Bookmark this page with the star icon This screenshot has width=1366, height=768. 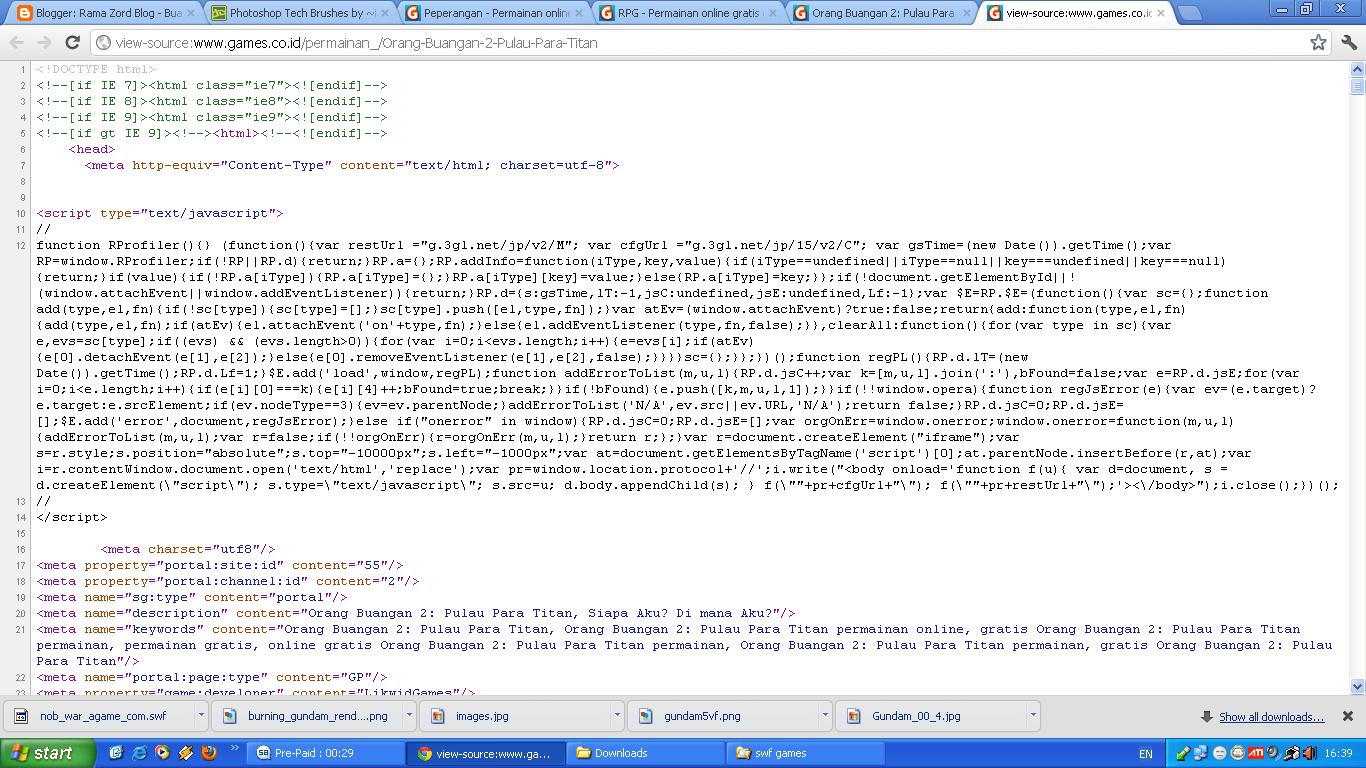point(1318,43)
